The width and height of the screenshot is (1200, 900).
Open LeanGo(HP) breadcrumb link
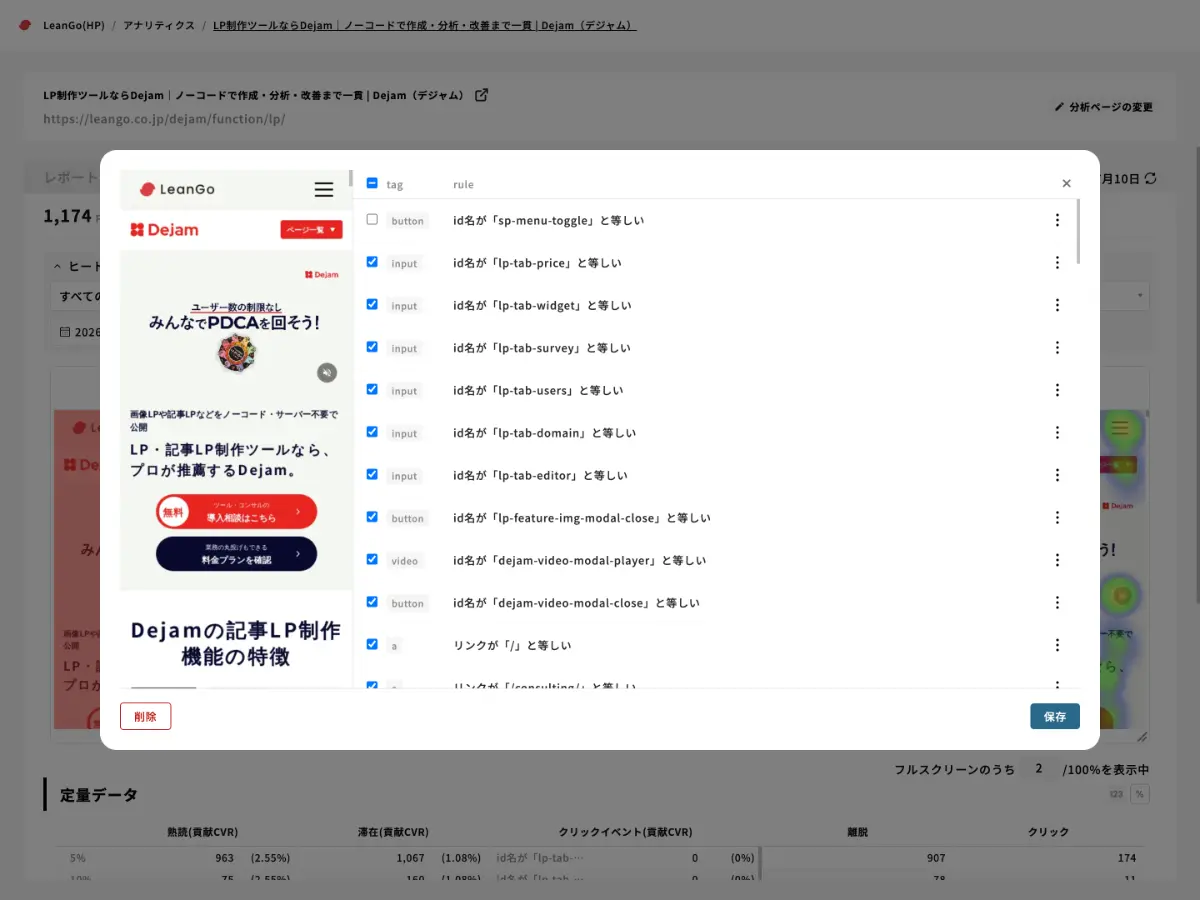73,25
